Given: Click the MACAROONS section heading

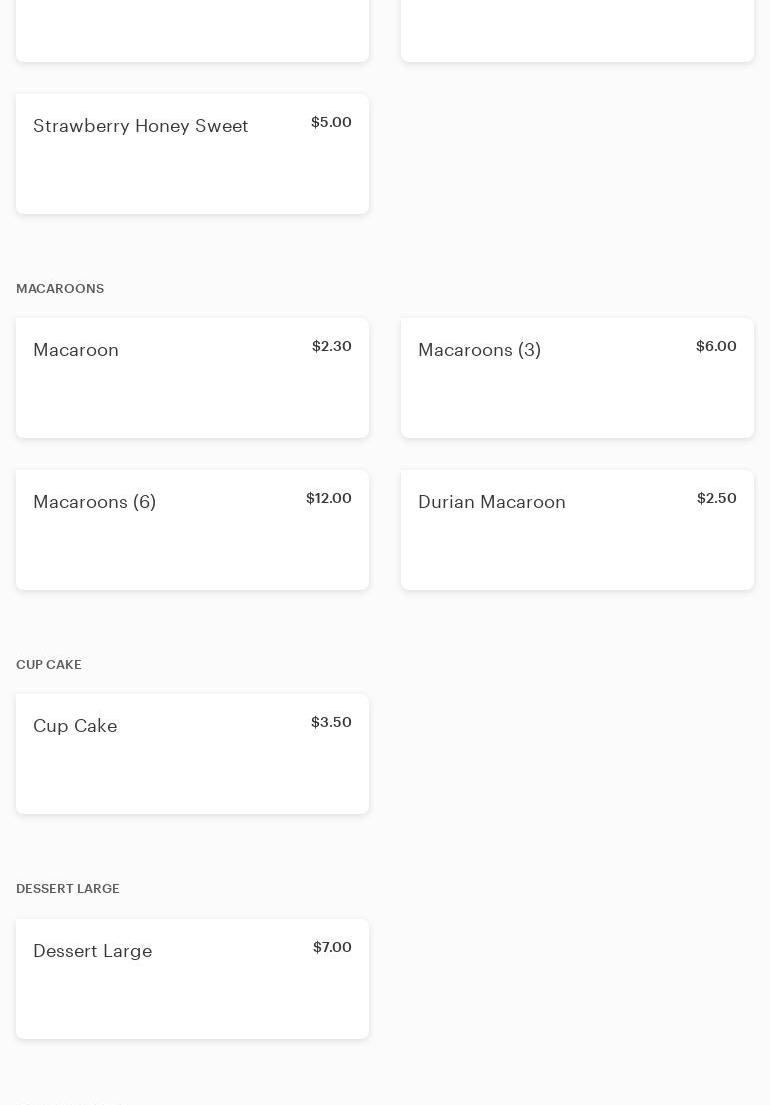Looking at the screenshot, I should 60,289.
